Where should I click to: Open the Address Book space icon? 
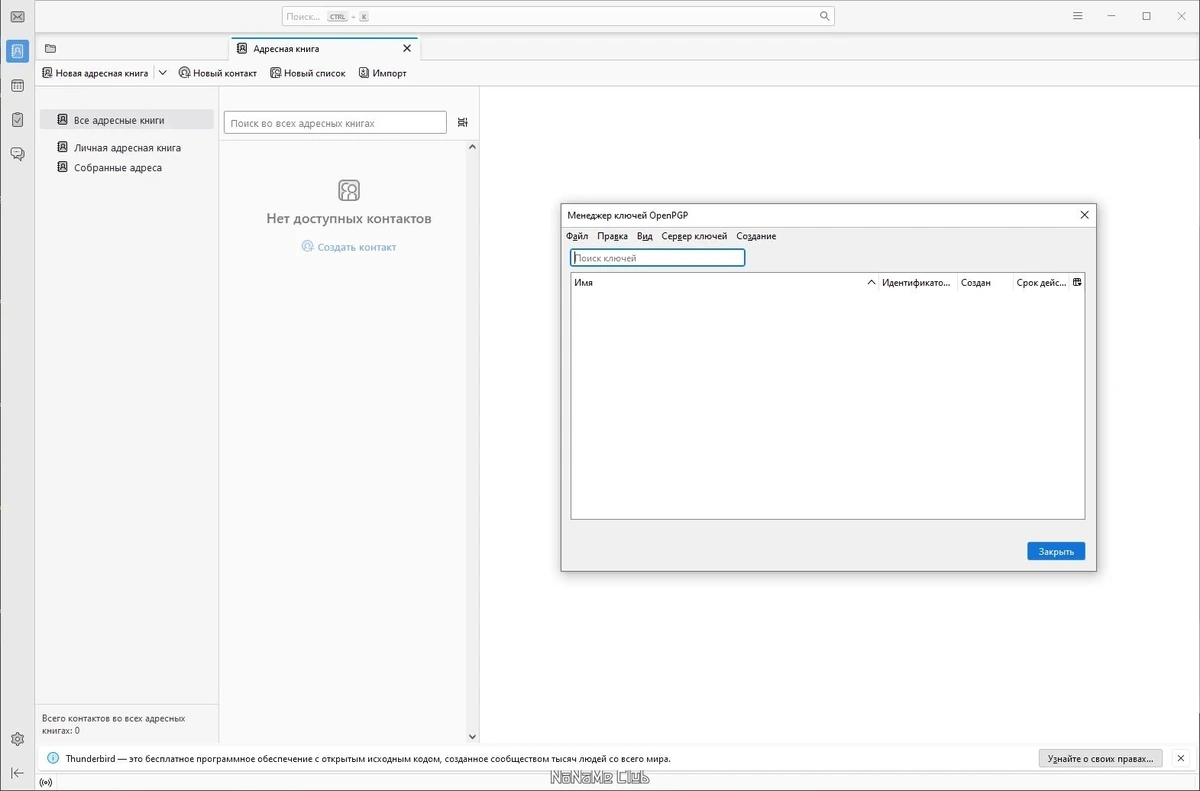click(17, 51)
